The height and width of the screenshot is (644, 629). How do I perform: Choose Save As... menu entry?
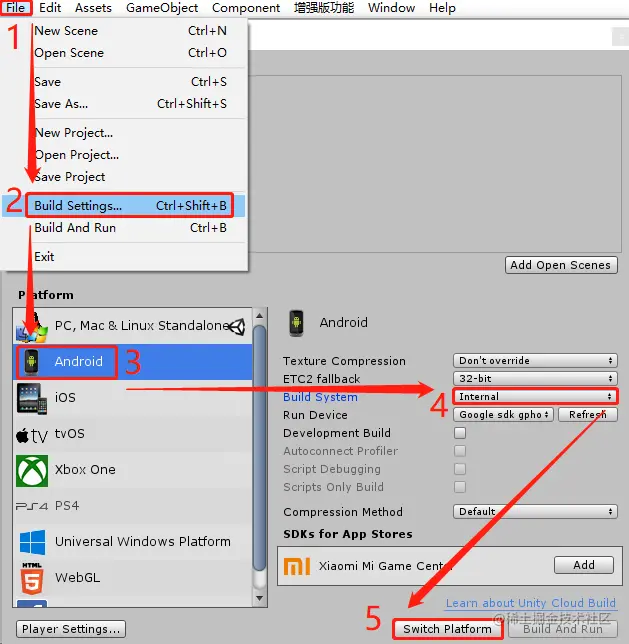pos(124,104)
